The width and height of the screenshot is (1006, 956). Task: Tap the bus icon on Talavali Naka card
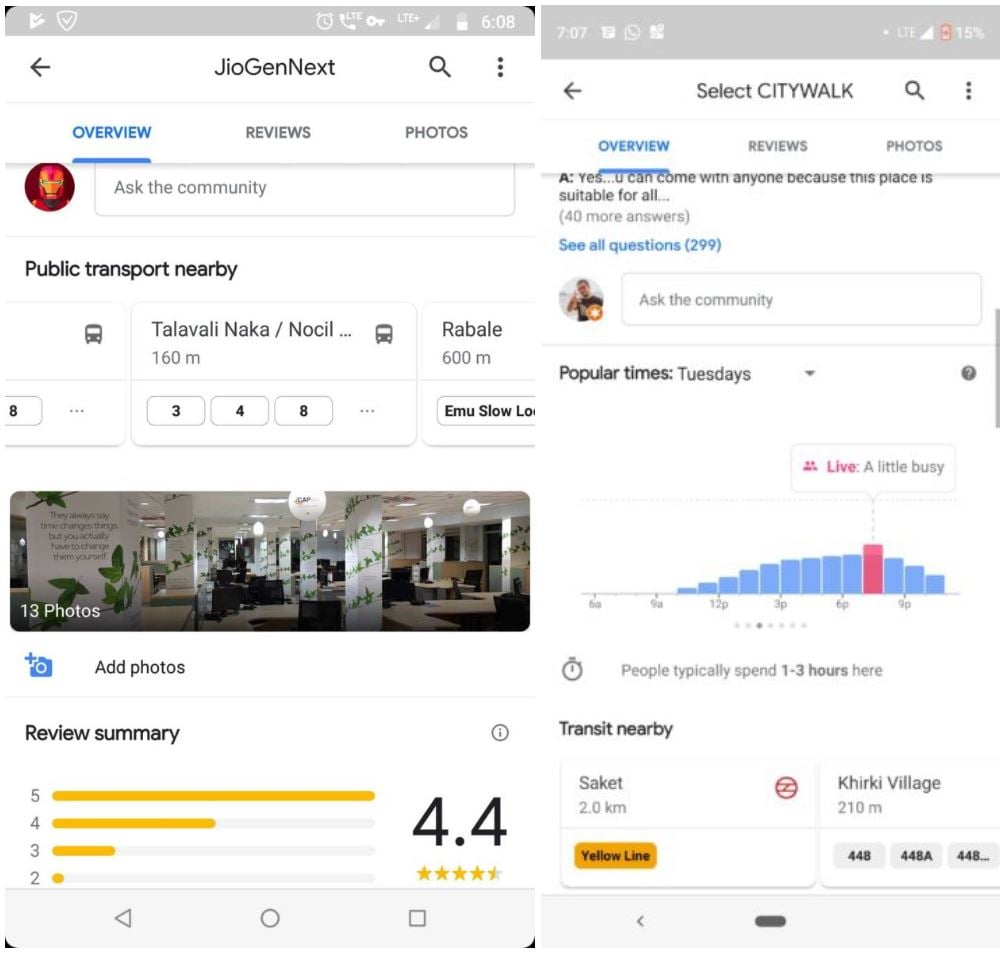384,334
